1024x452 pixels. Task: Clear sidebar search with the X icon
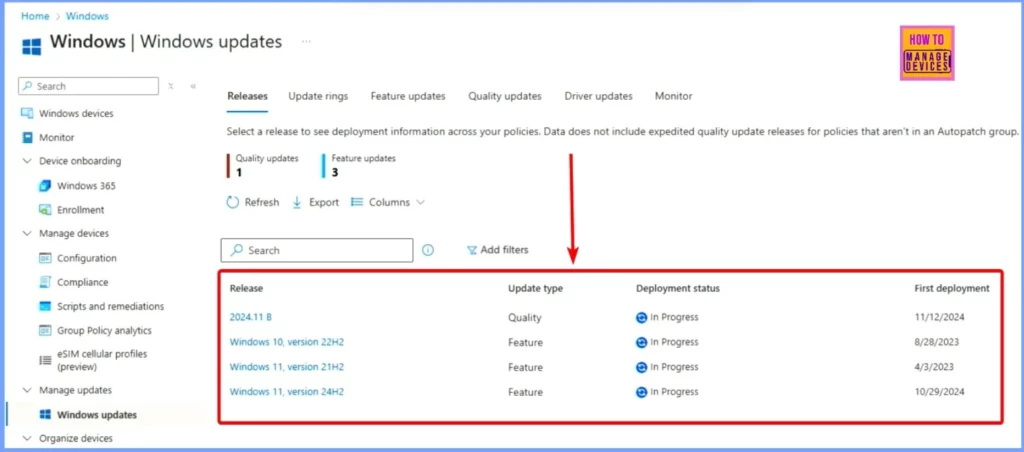[x=170, y=86]
